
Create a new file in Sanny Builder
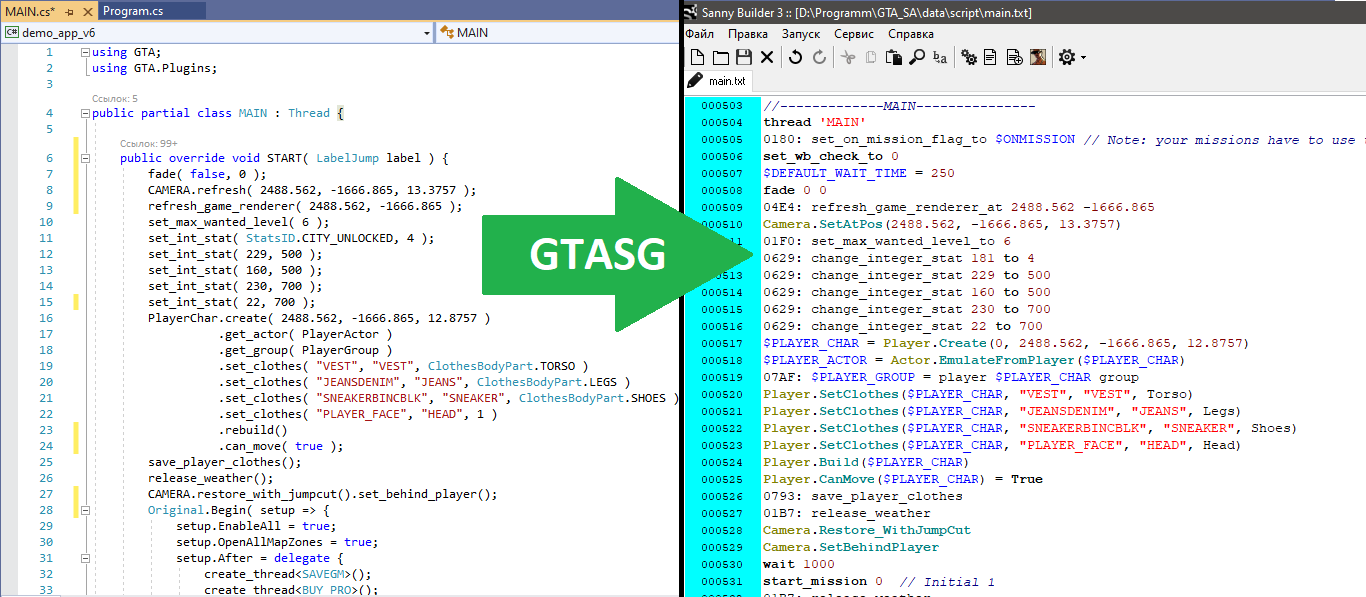pyautogui.click(x=698, y=57)
